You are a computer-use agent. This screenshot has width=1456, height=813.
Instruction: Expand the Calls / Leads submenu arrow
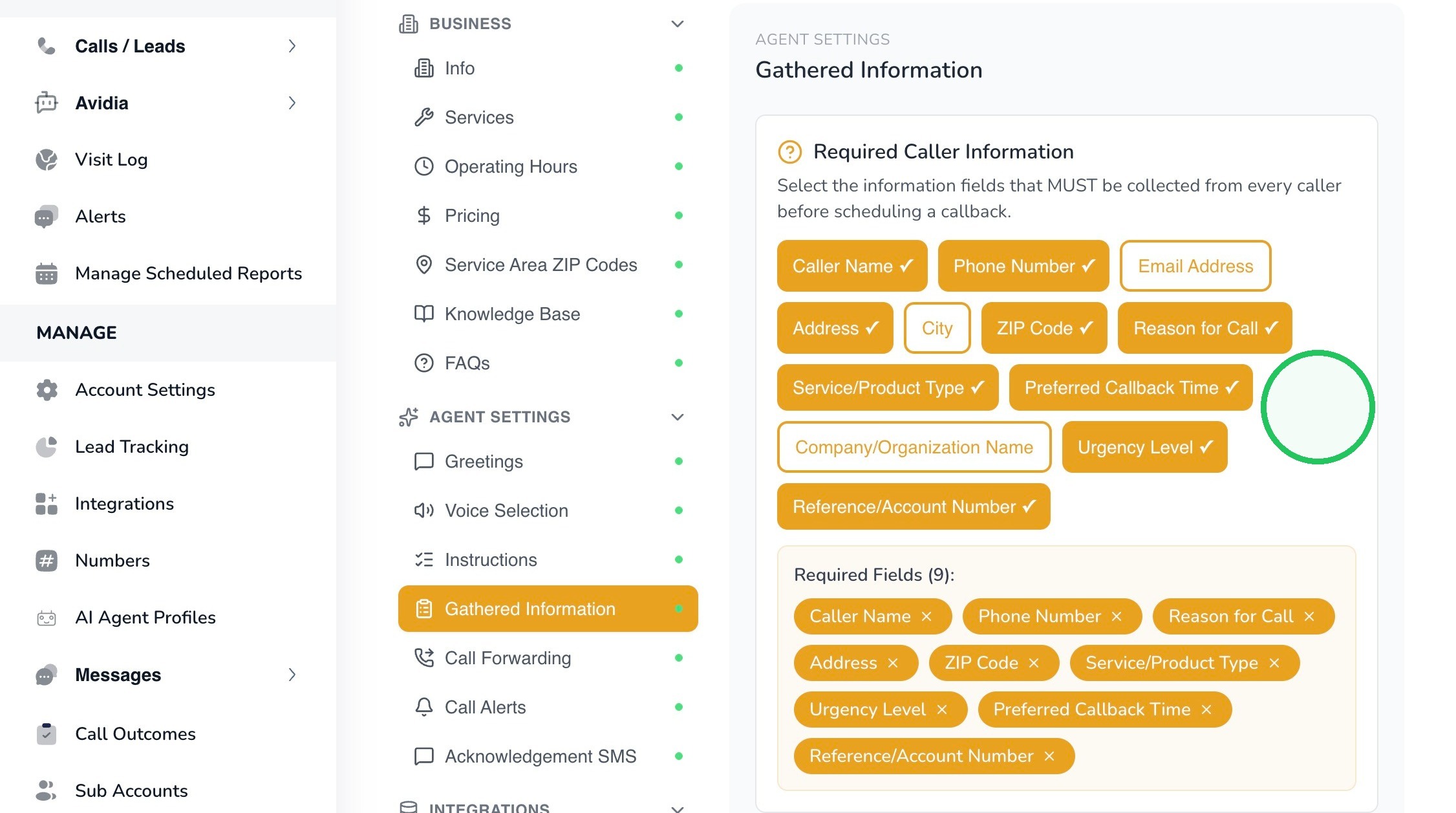[292, 46]
